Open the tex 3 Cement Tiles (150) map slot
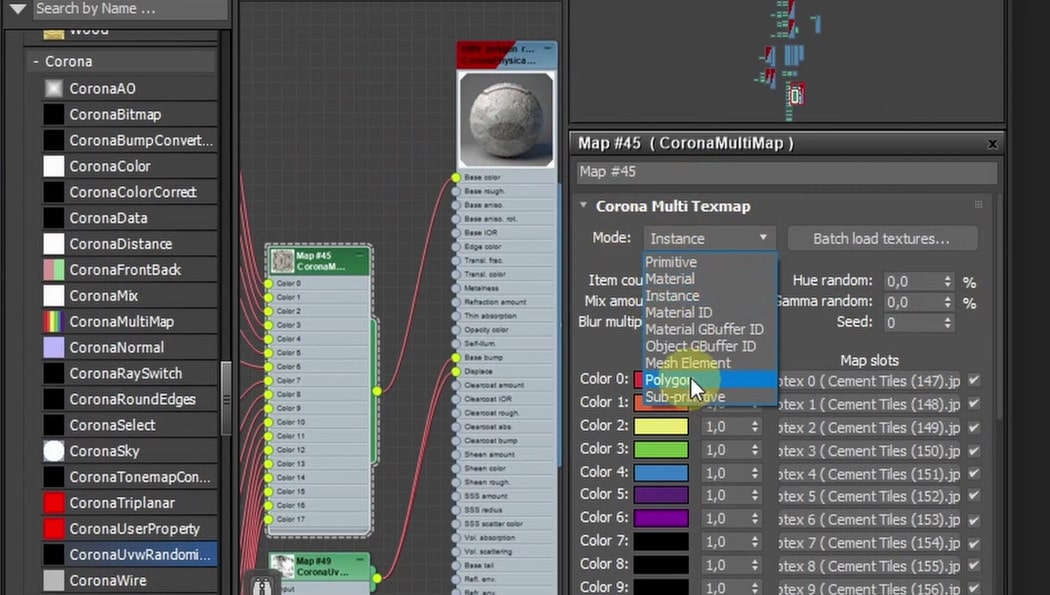Image resolution: width=1050 pixels, height=595 pixels. click(869, 451)
